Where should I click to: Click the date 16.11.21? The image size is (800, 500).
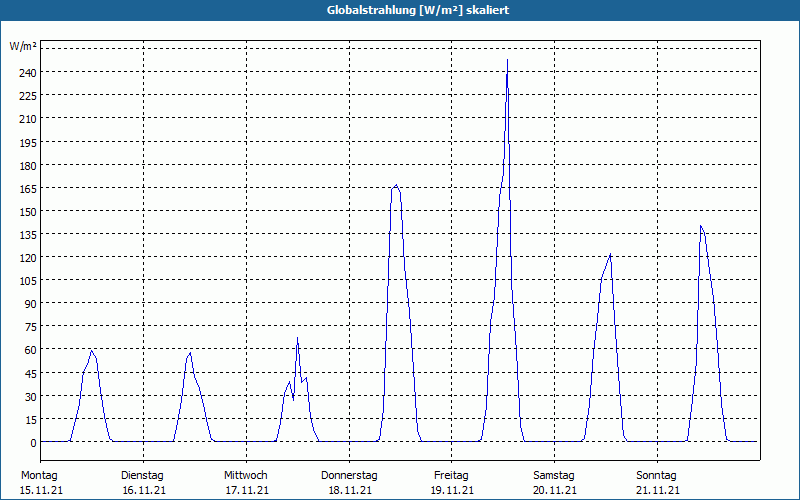click(x=144, y=491)
